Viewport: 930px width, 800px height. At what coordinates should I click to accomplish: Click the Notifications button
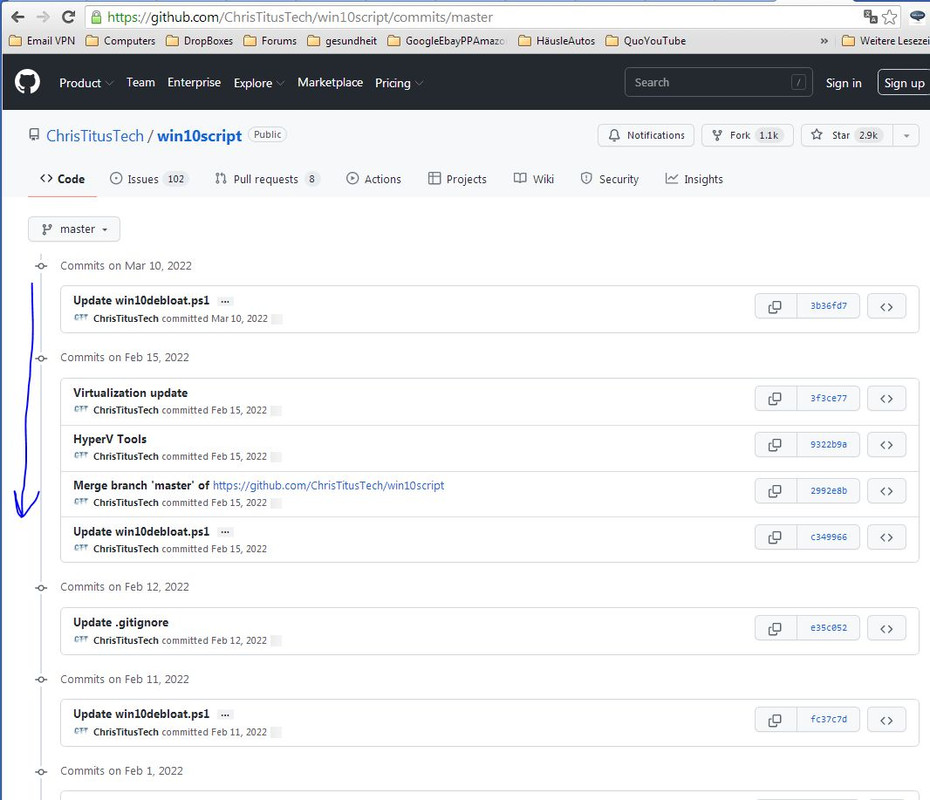click(x=646, y=135)
